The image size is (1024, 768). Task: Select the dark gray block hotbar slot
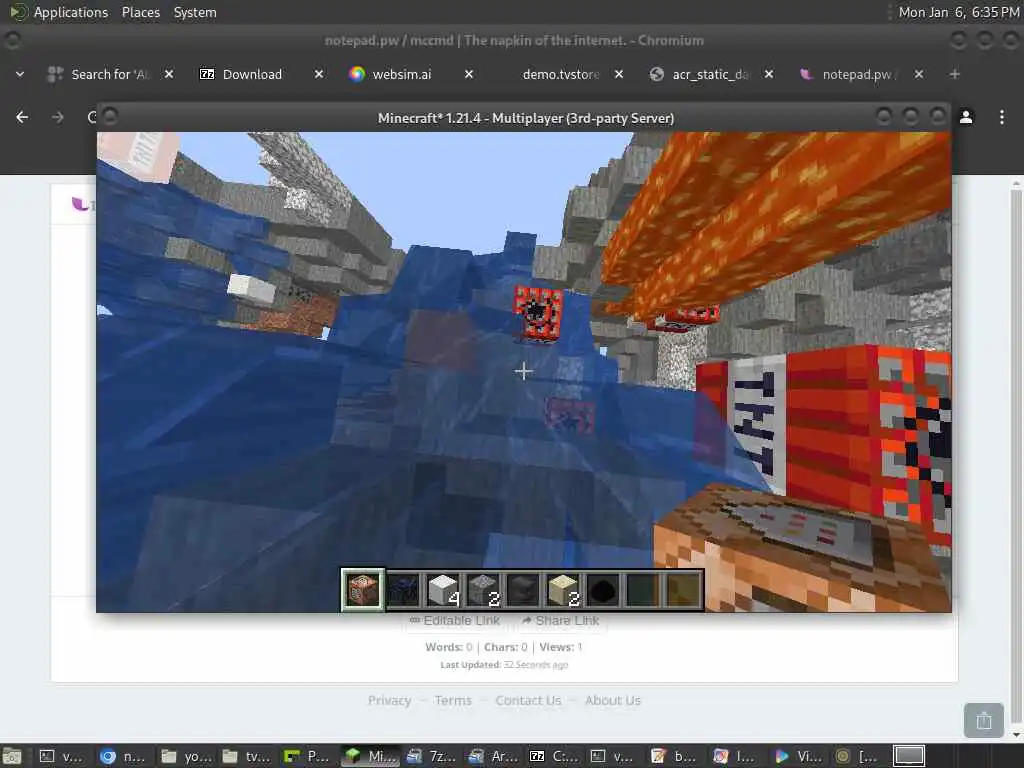point(522,590)
